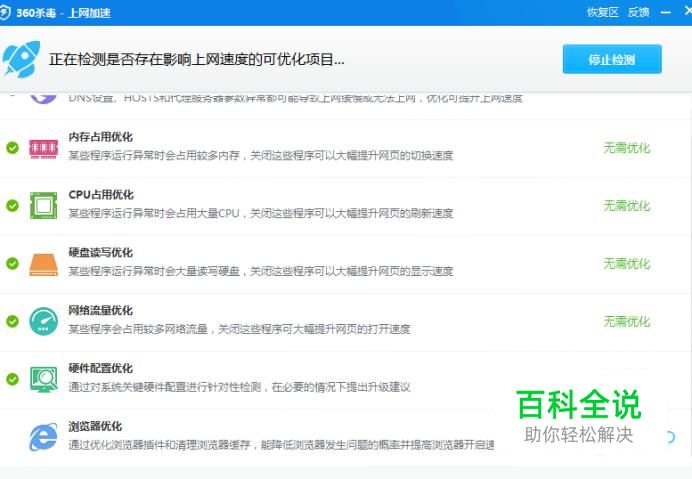Screen dimensions: 692x479
Task: Click the CPU占用优化 description text
Action: (261, 213)
